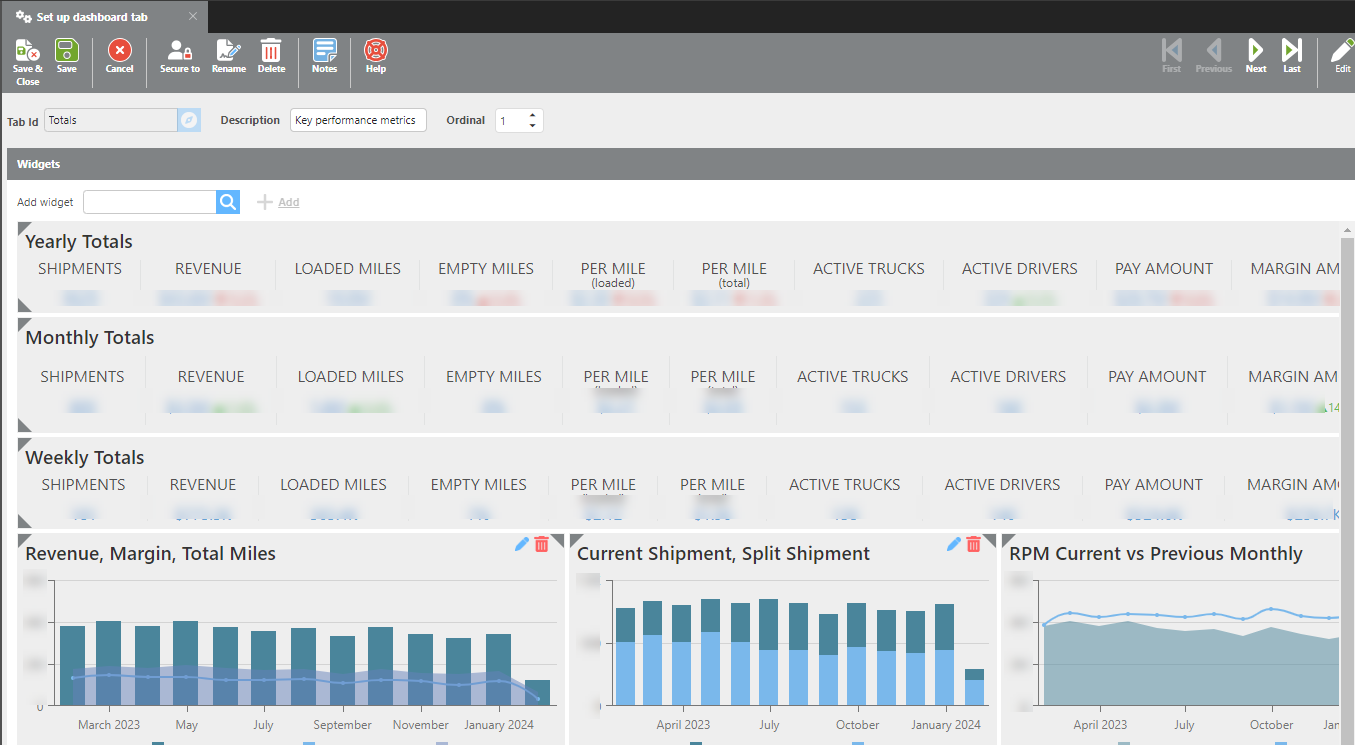Screen dimensions: 1355x745
Task: Click the Add widget search magnifier button
Action: coord(228,202)
